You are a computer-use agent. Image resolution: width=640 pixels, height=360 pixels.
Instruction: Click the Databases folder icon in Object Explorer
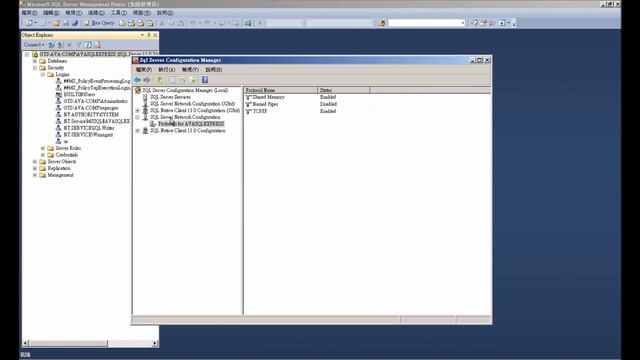42,61
